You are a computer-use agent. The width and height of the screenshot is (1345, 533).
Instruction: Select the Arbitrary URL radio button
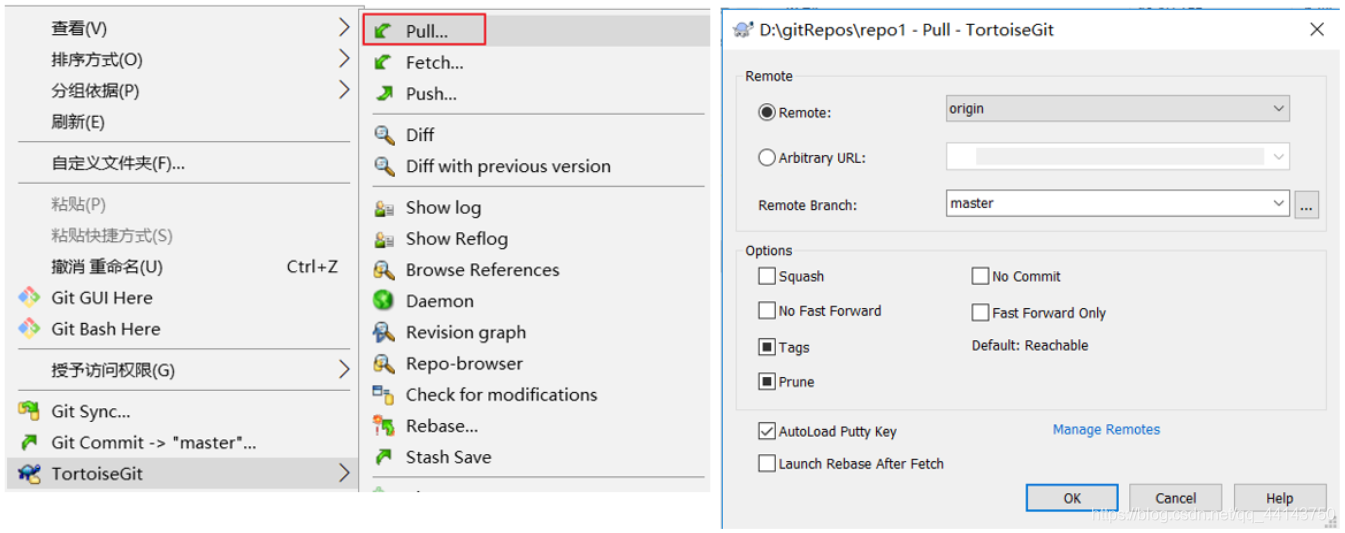[767, 157]
